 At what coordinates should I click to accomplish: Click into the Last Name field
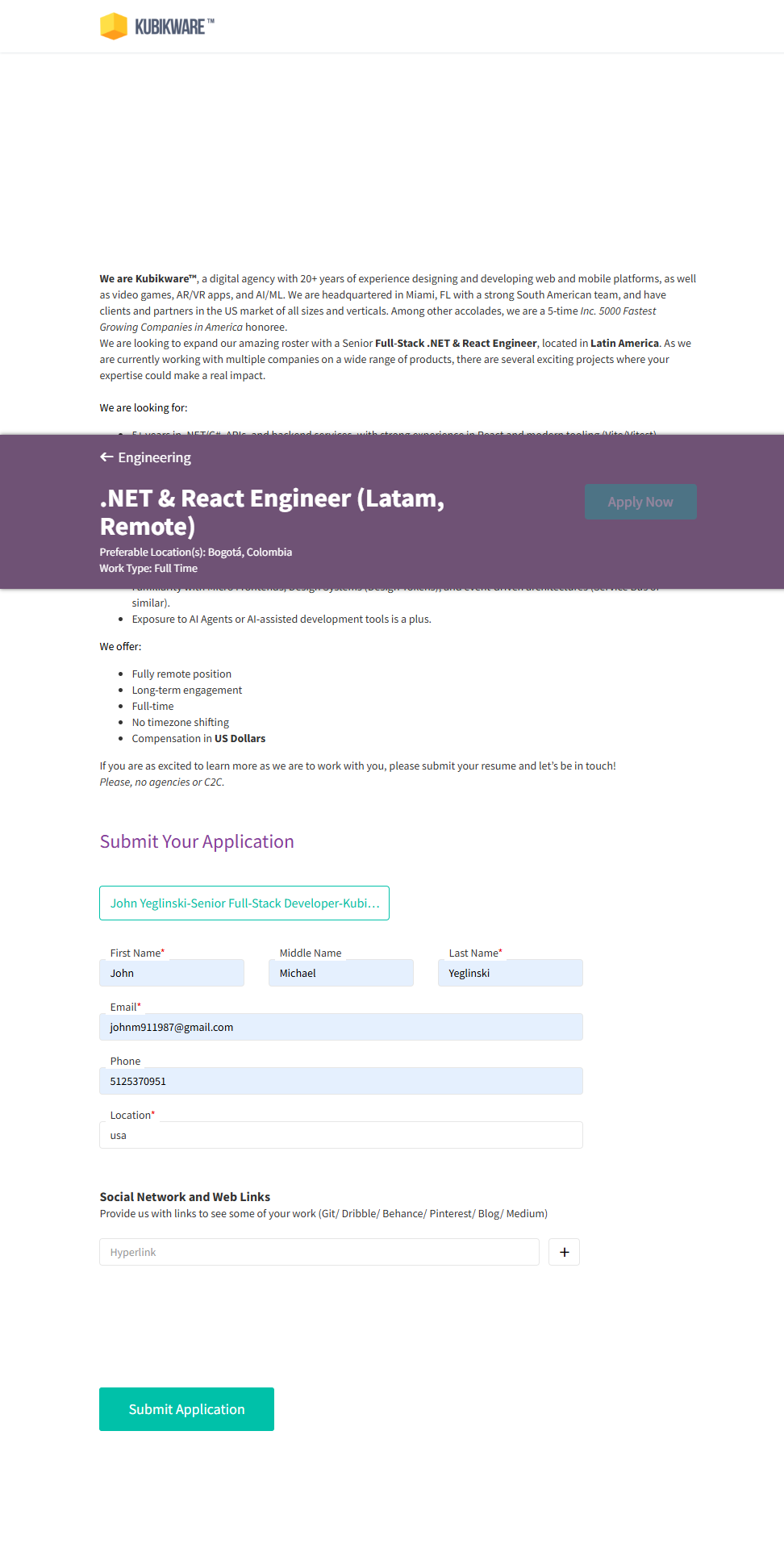point(511,974)
